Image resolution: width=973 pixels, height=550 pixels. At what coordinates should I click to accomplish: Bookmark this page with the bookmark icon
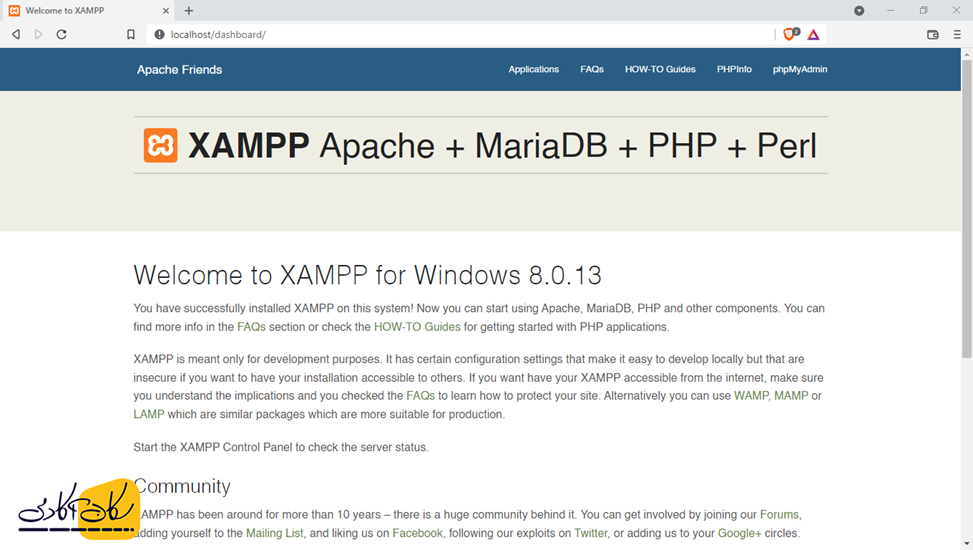[x=130, y=35]
